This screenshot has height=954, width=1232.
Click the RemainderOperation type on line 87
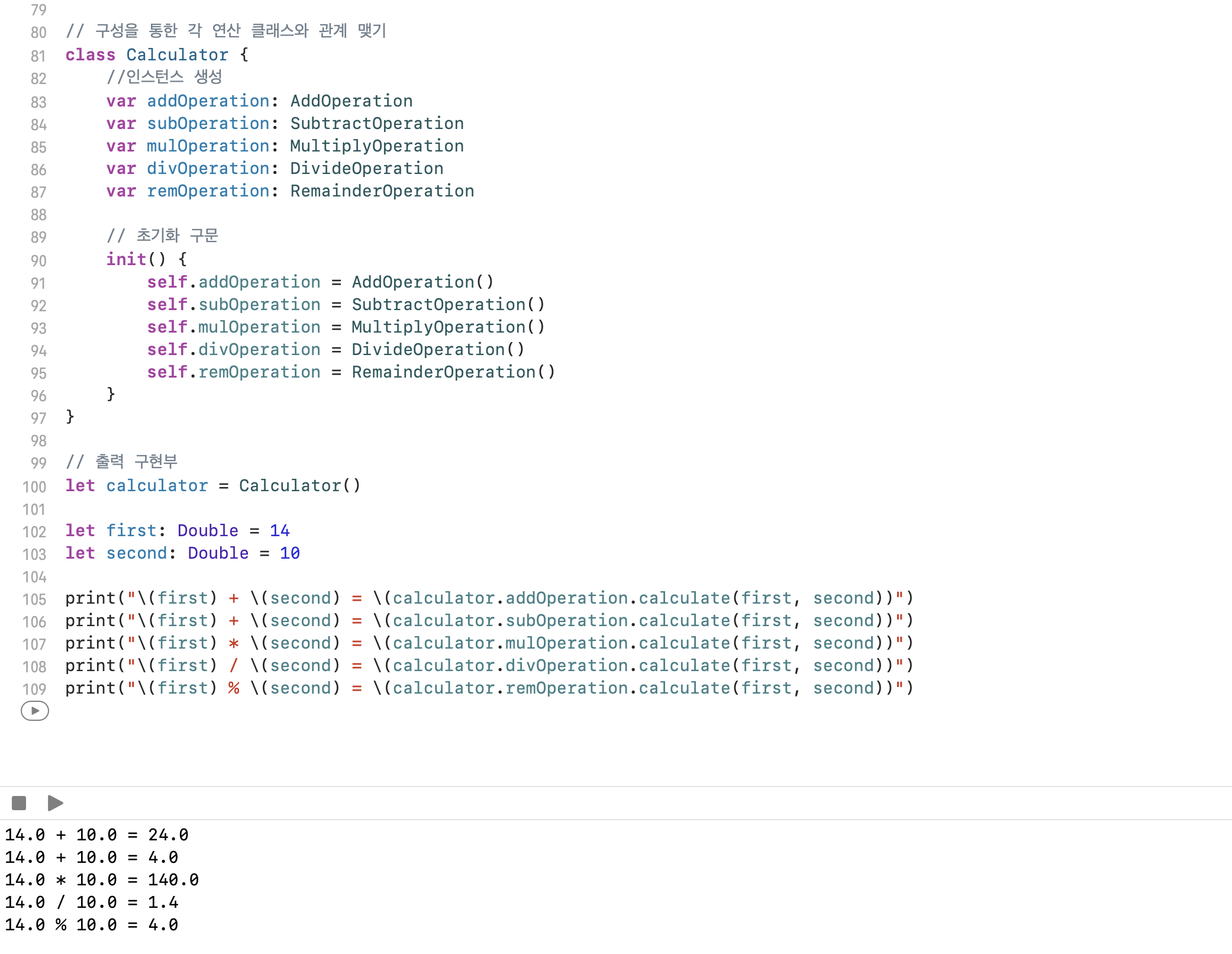click(382, 191)
